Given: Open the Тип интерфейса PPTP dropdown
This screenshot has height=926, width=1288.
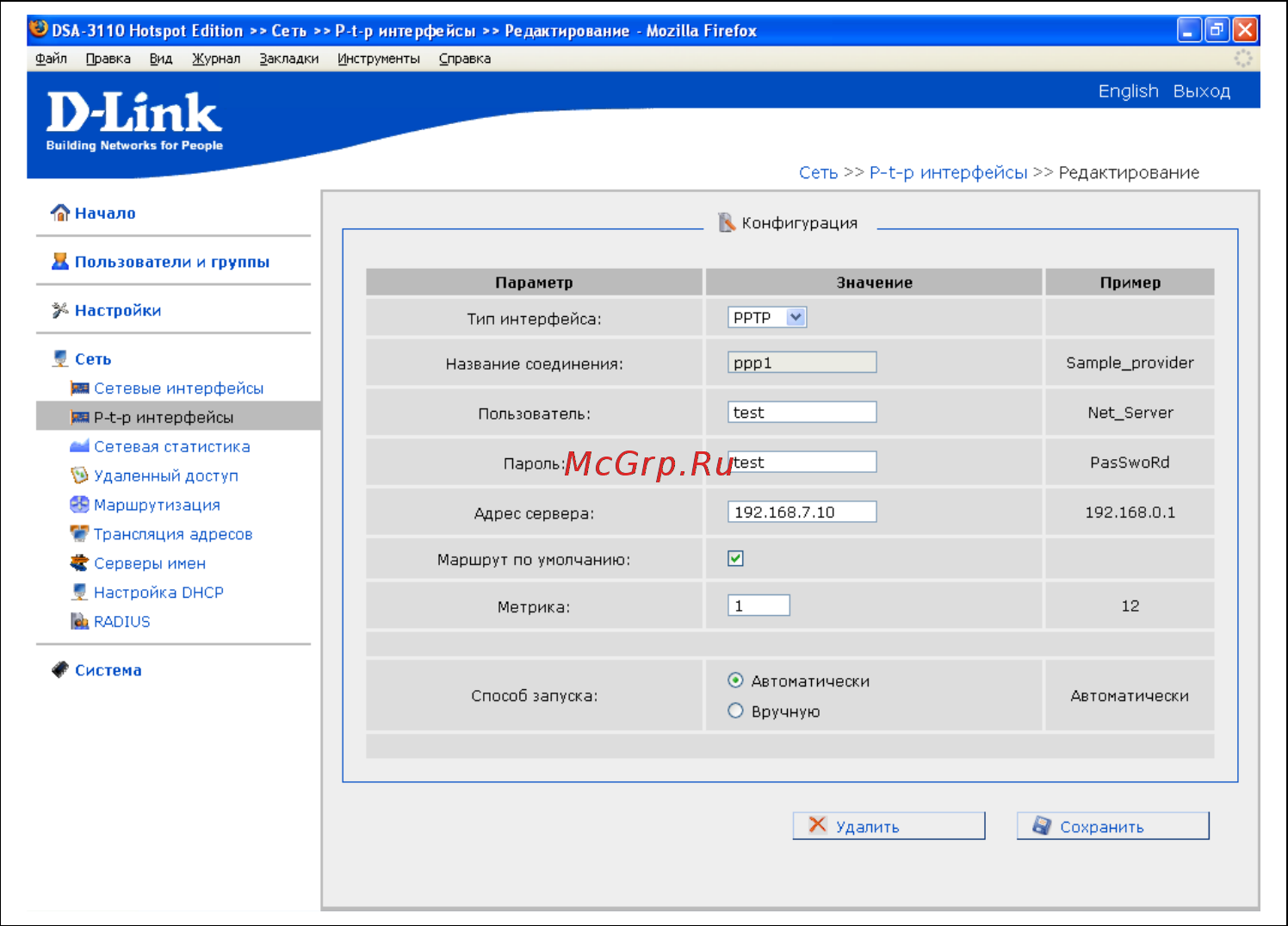Looking at the screenshot, I should coord(767,317).
